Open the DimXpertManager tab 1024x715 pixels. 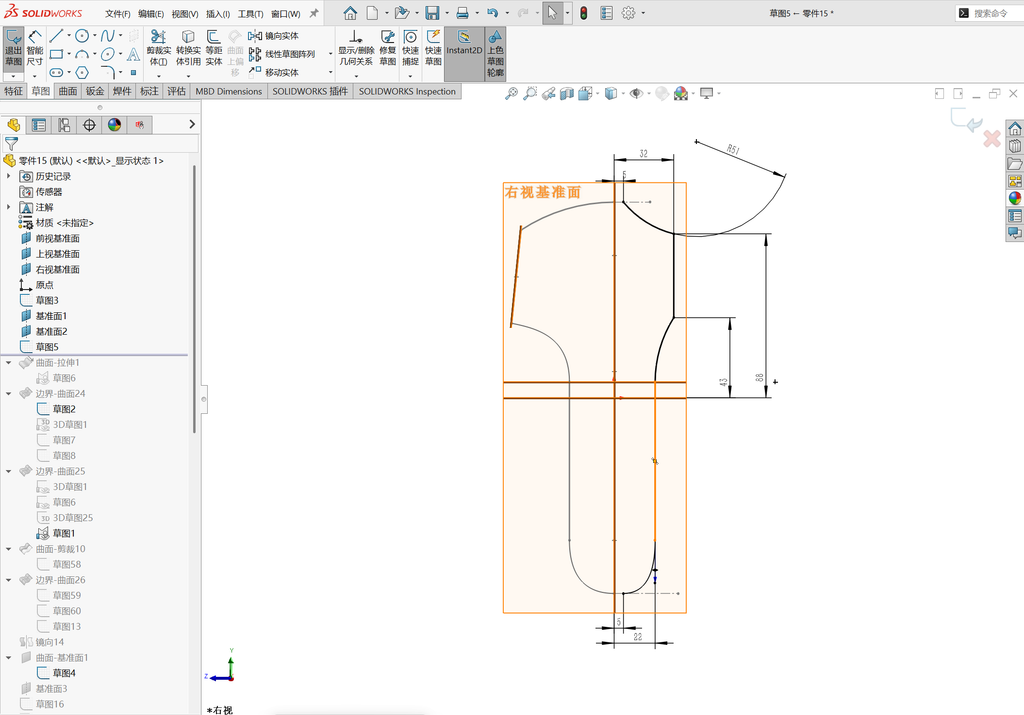[89, 125]
